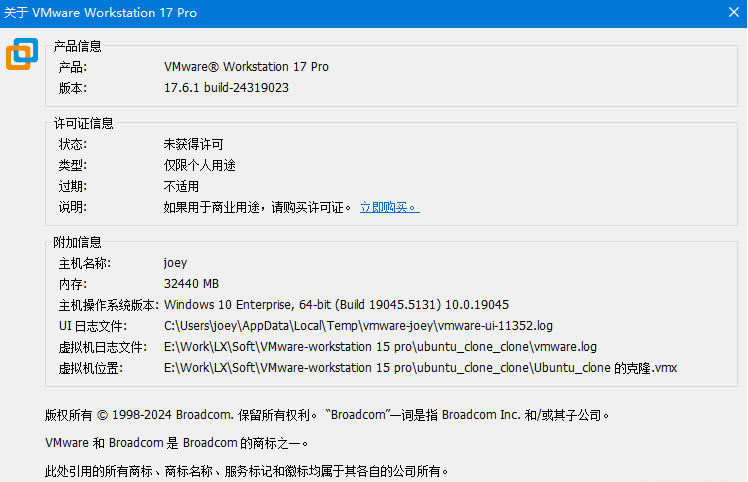Click the 虚拟机日志文件 label

coord(103,347)
